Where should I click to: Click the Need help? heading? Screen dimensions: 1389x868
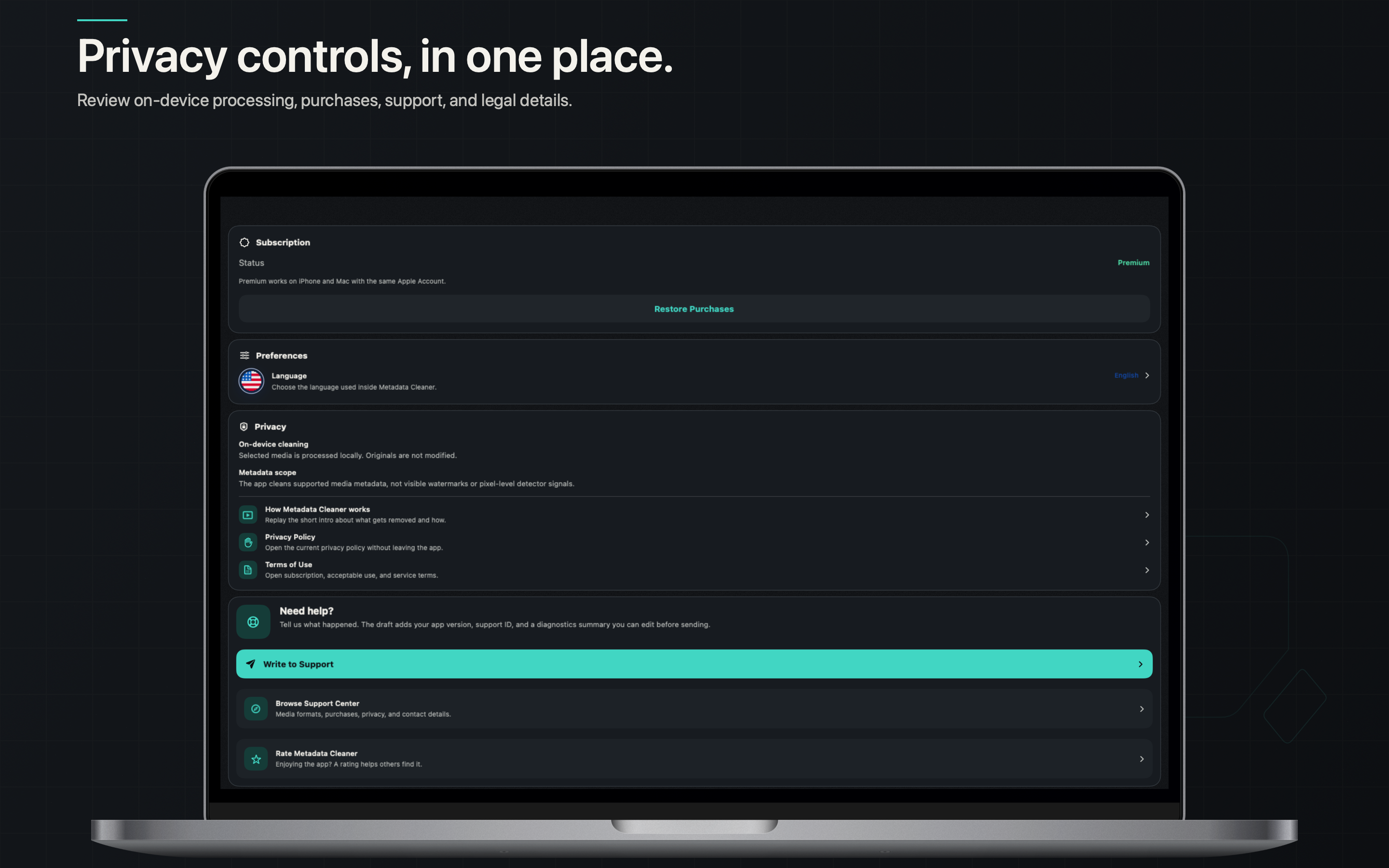click(307, 611)
